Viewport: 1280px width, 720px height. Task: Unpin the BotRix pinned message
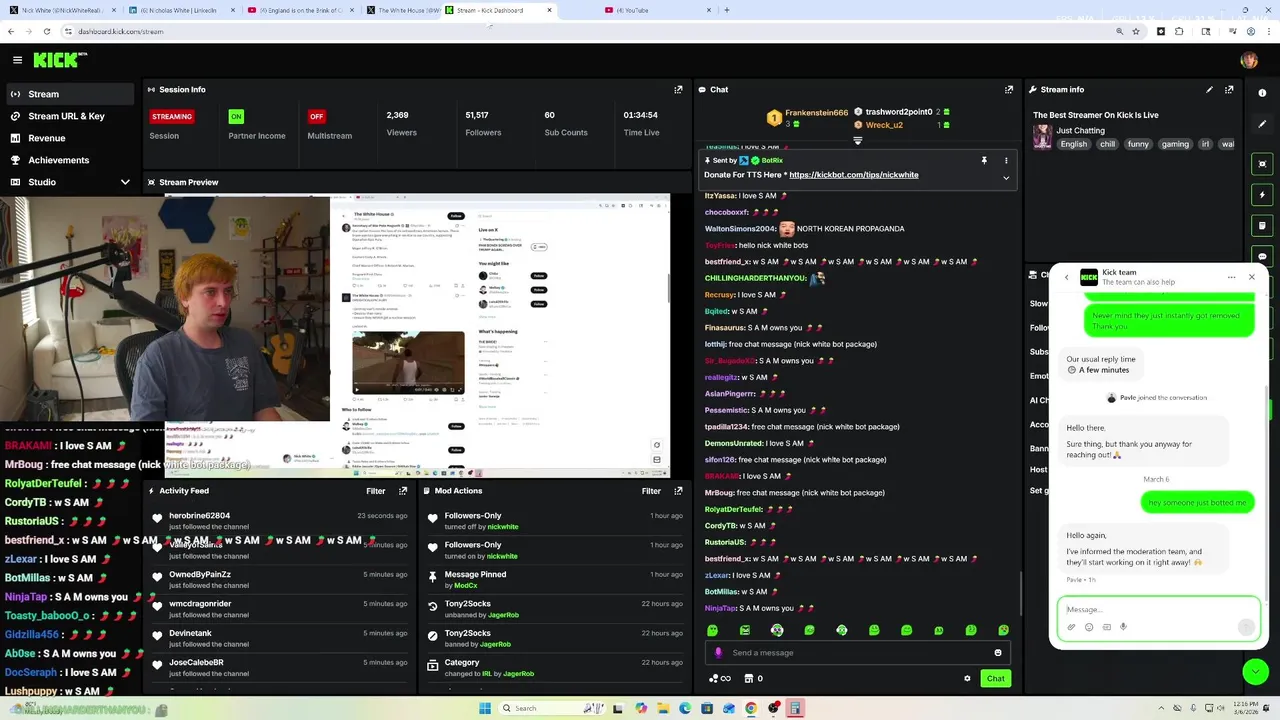tap(984, 160)
